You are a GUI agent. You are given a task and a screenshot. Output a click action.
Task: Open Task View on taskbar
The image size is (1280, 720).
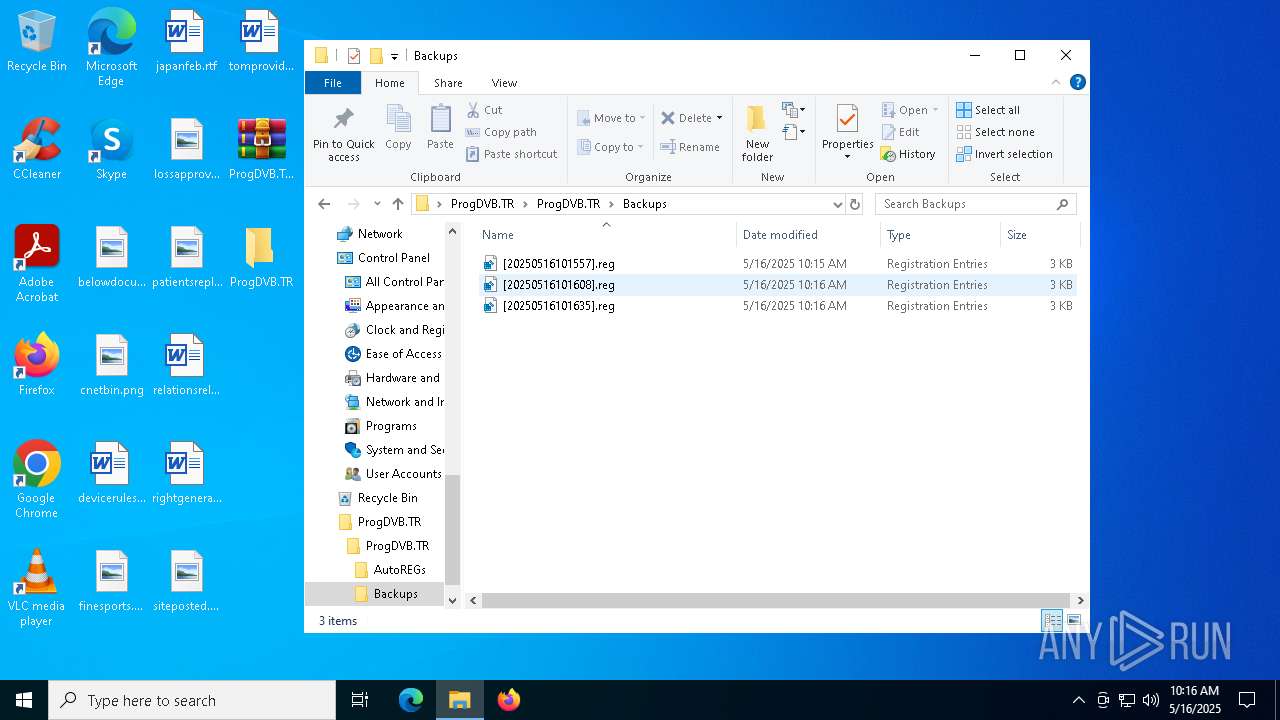(x=360, y=700)
